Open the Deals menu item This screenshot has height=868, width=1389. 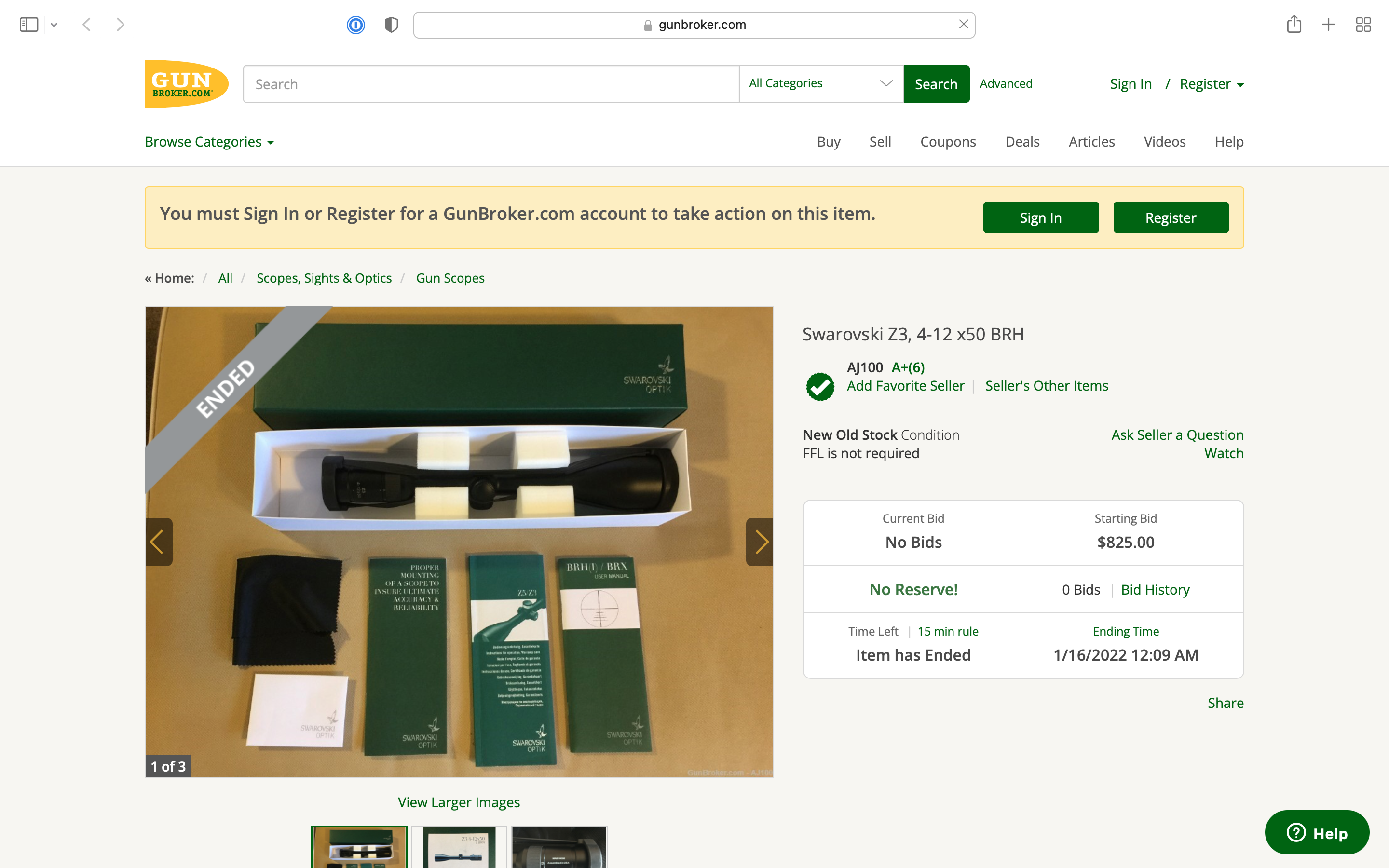[x=1021, y=142]
